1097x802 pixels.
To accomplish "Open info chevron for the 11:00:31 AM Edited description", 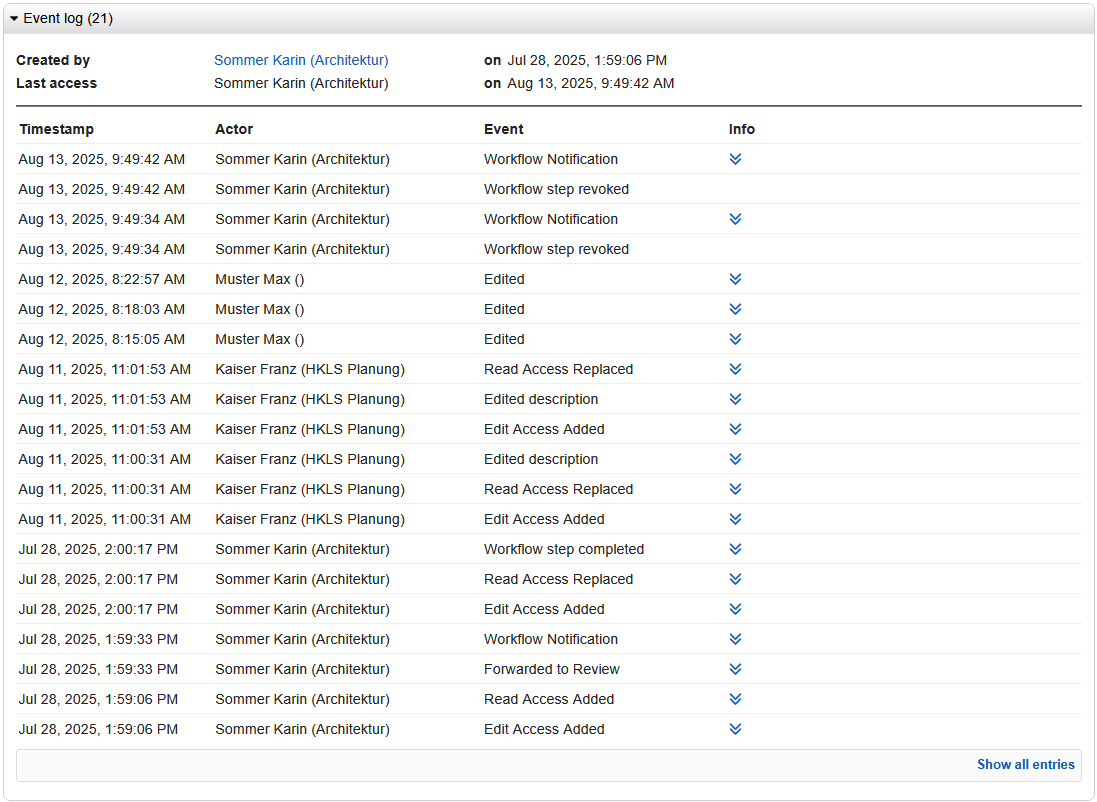I will 735,459.
